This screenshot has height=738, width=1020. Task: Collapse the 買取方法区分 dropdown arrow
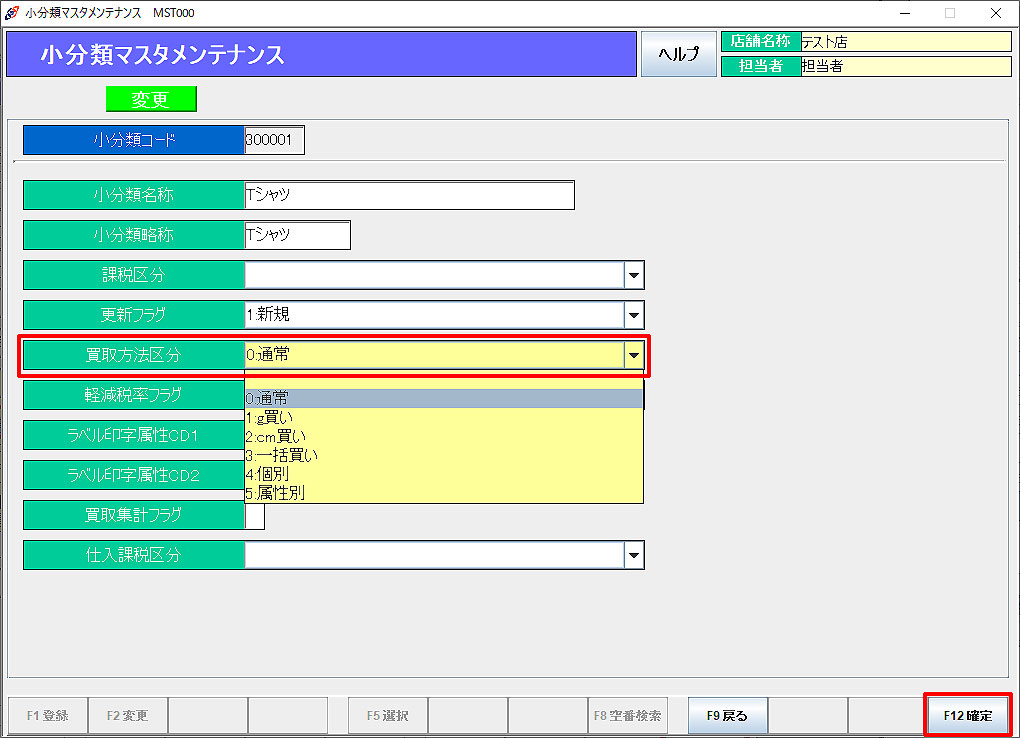[633, 355]
